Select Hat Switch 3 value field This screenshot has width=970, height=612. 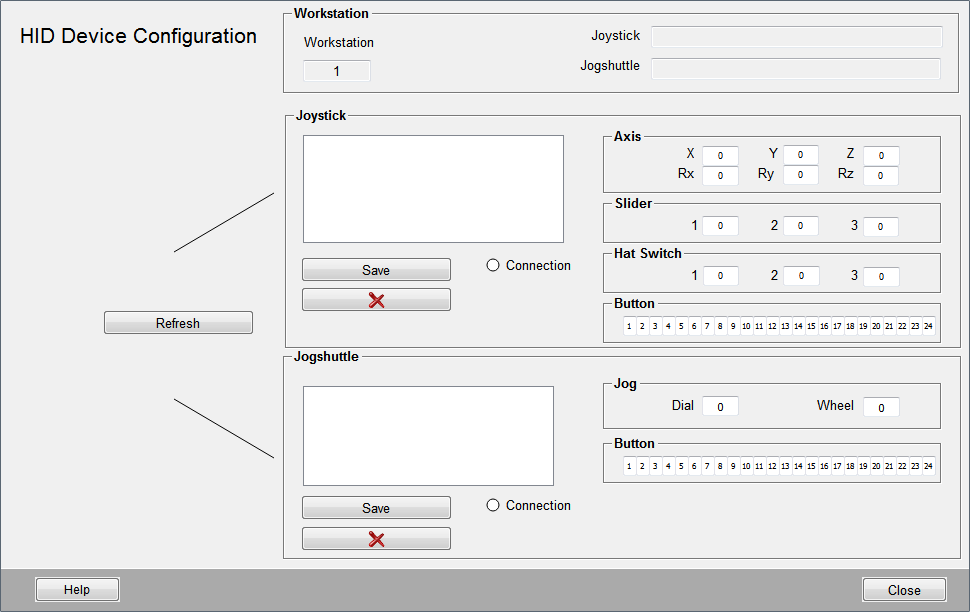pyautogui.click(x=881, y=277)
